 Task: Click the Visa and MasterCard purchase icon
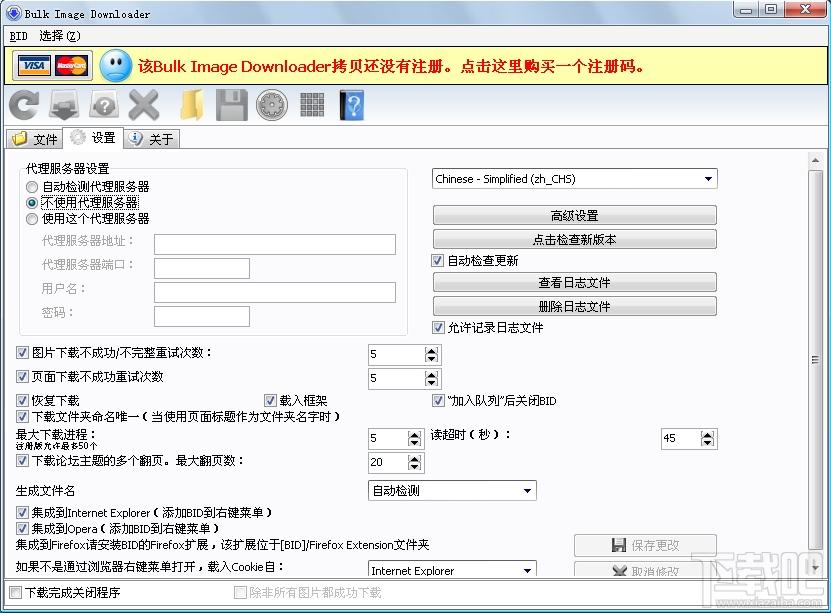52,66
